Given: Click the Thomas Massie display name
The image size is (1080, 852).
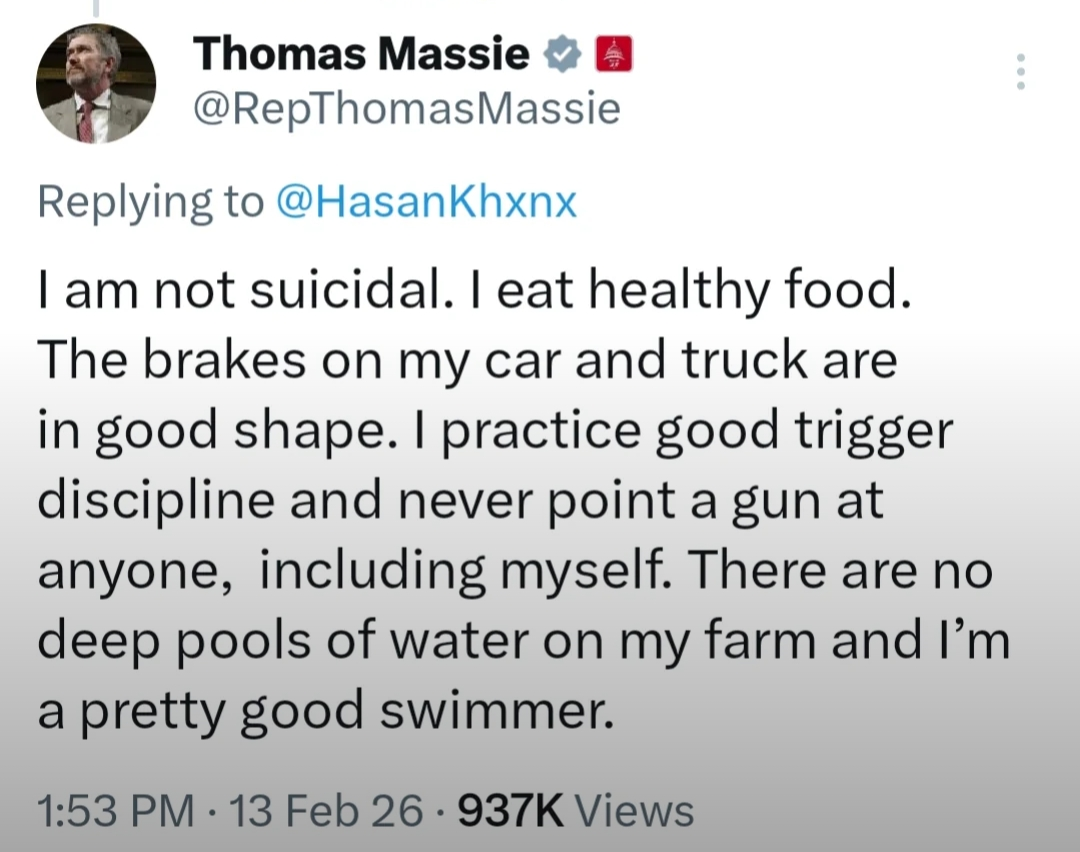Looking at the screenshot, I should [362, 54].
